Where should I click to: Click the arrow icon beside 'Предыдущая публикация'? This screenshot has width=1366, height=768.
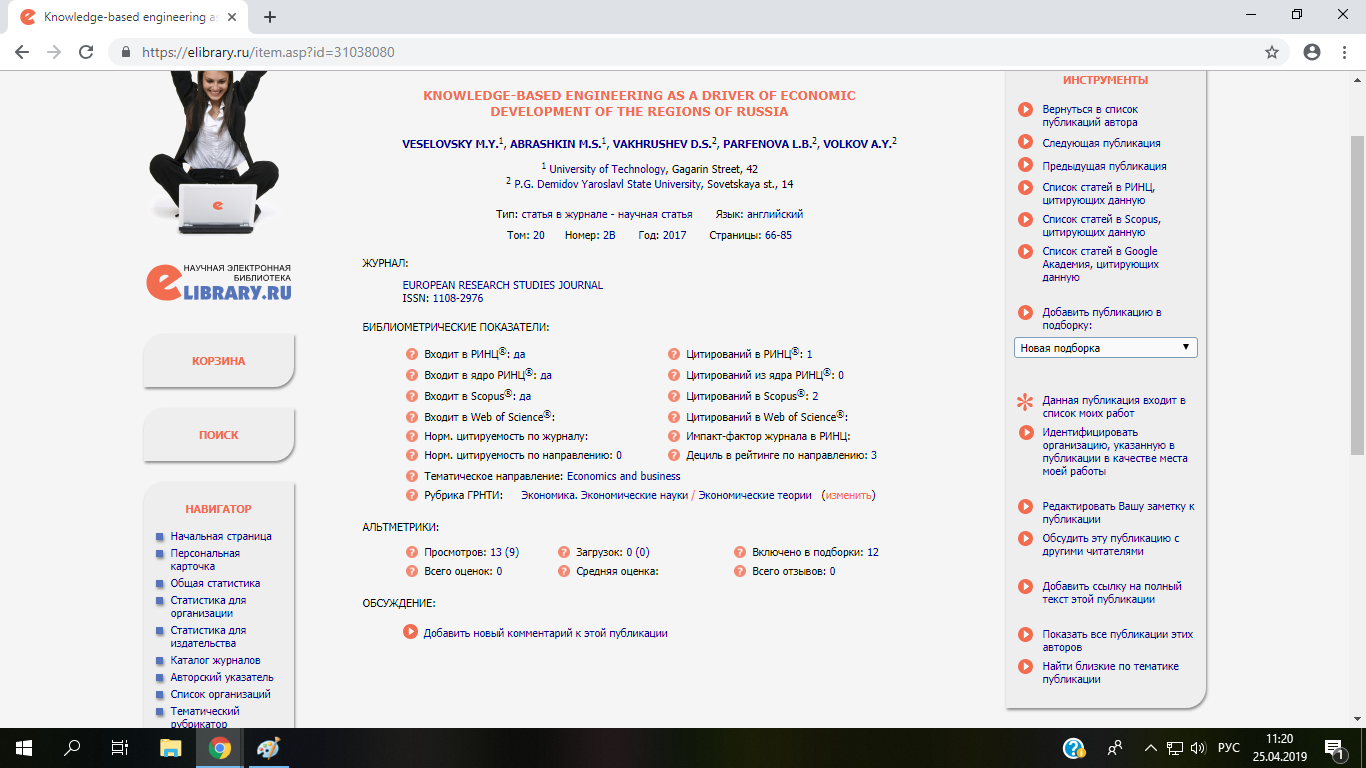point(1025,165)
